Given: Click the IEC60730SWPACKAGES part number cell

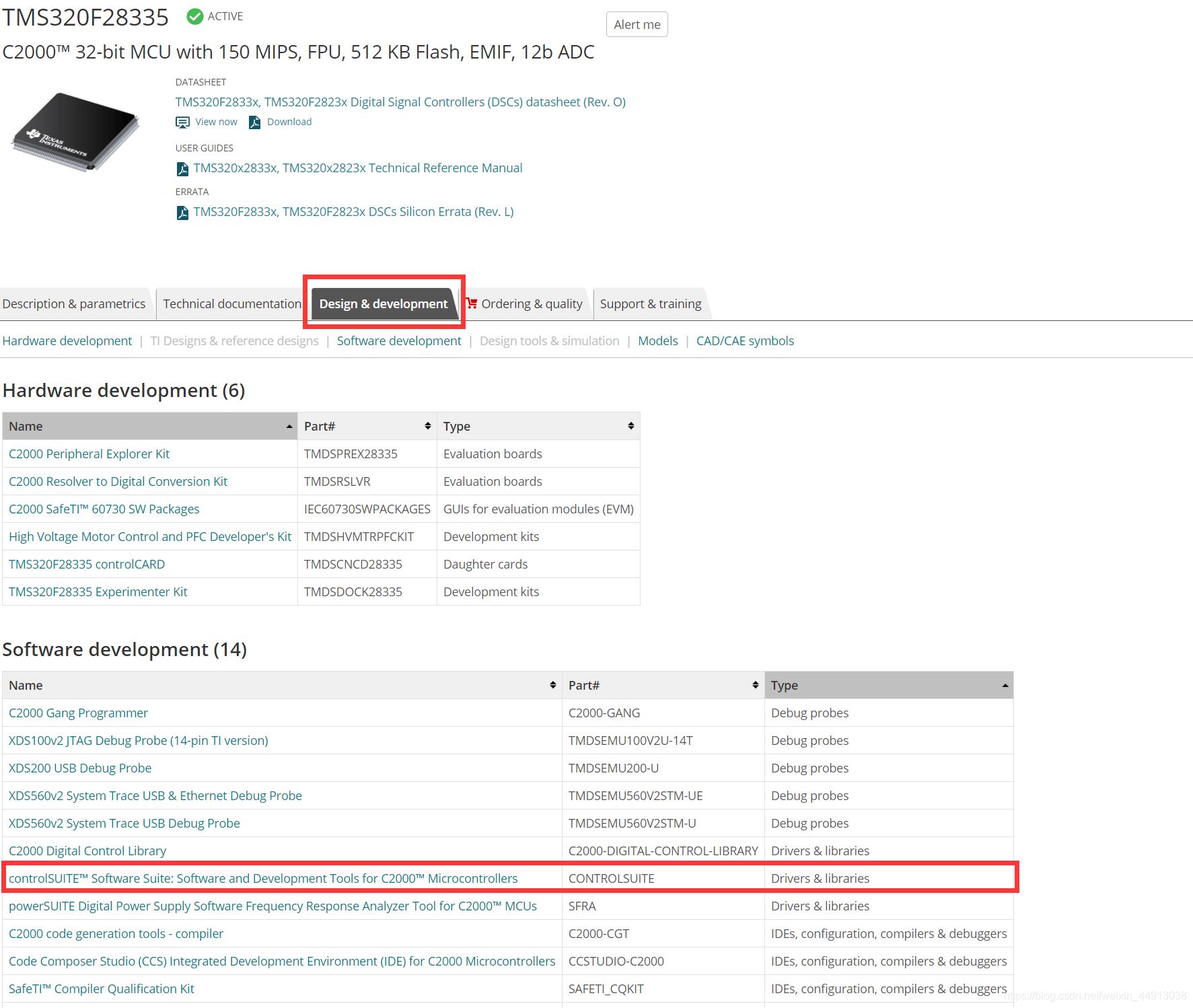Looking at the screenshot, I should tap(367, 509).
